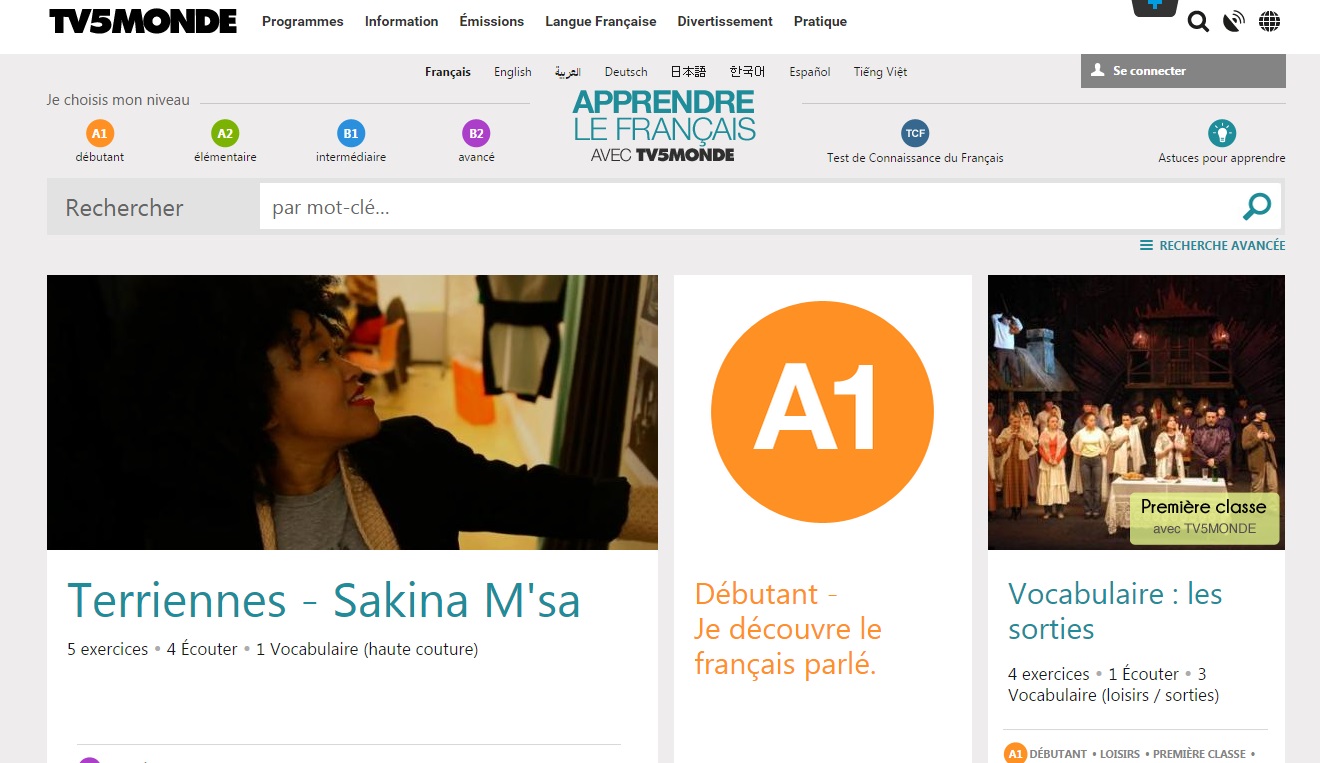The height and width of the screenshot is (763, 1320).
Task: Open the Terriennes - Sakina M'sa title
Action: pyautogui.click(x=323, y=600)
